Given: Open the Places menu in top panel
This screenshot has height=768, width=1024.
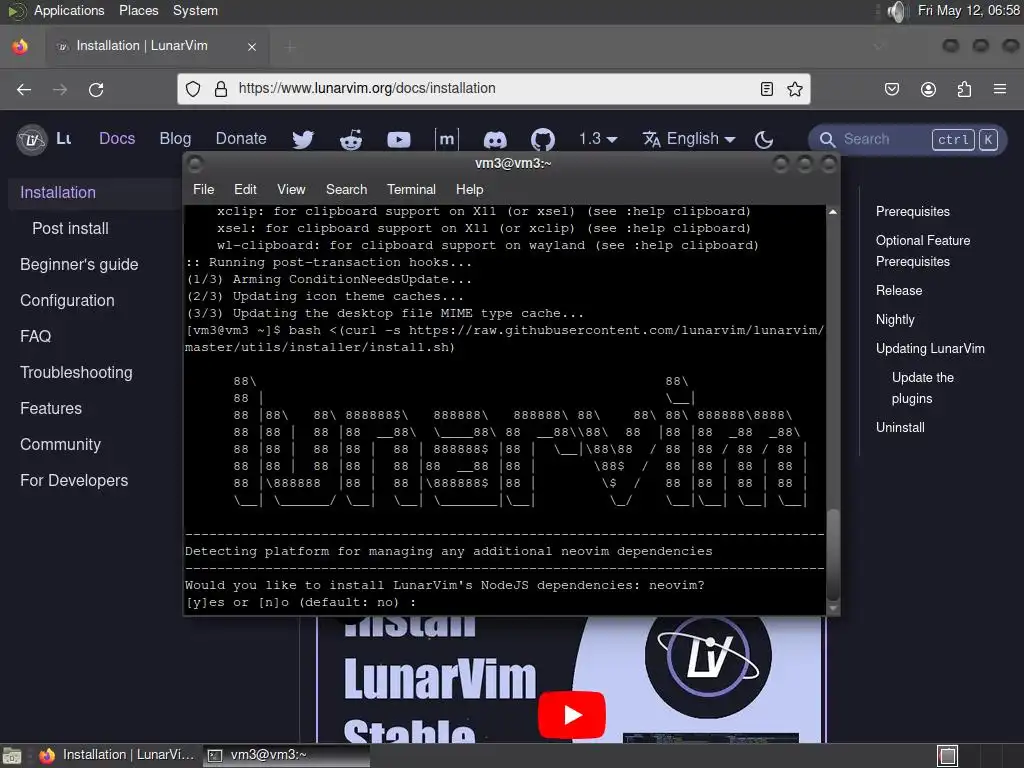Looking at the screenshot, I should pyautogui.click(x=138, y=10).
